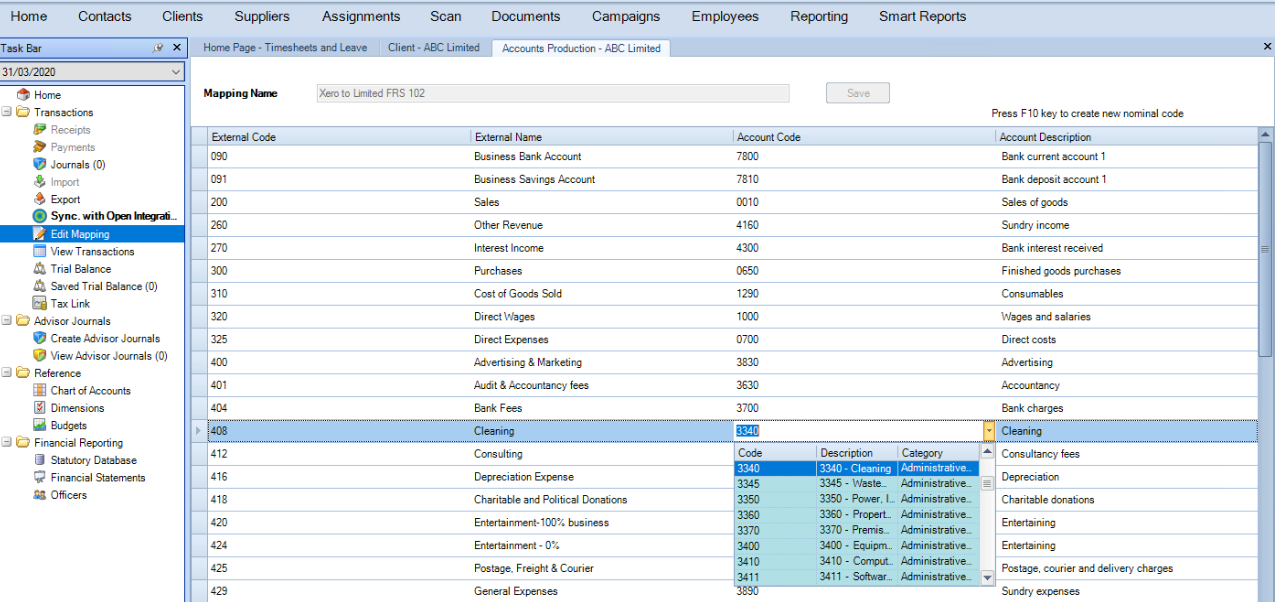
Task: Collapse the Transactions tree node
Action: coord(7,112)
